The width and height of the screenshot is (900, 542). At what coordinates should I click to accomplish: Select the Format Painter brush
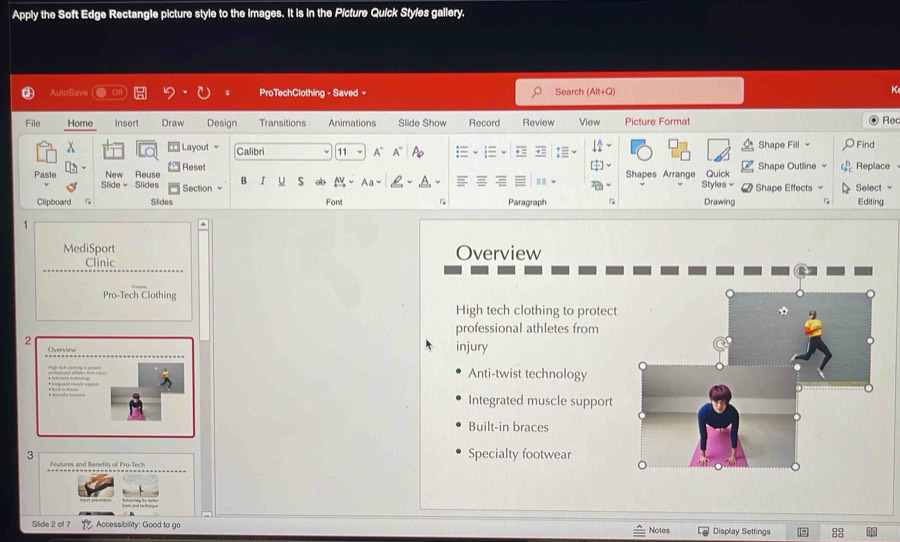tap(71, 187)
